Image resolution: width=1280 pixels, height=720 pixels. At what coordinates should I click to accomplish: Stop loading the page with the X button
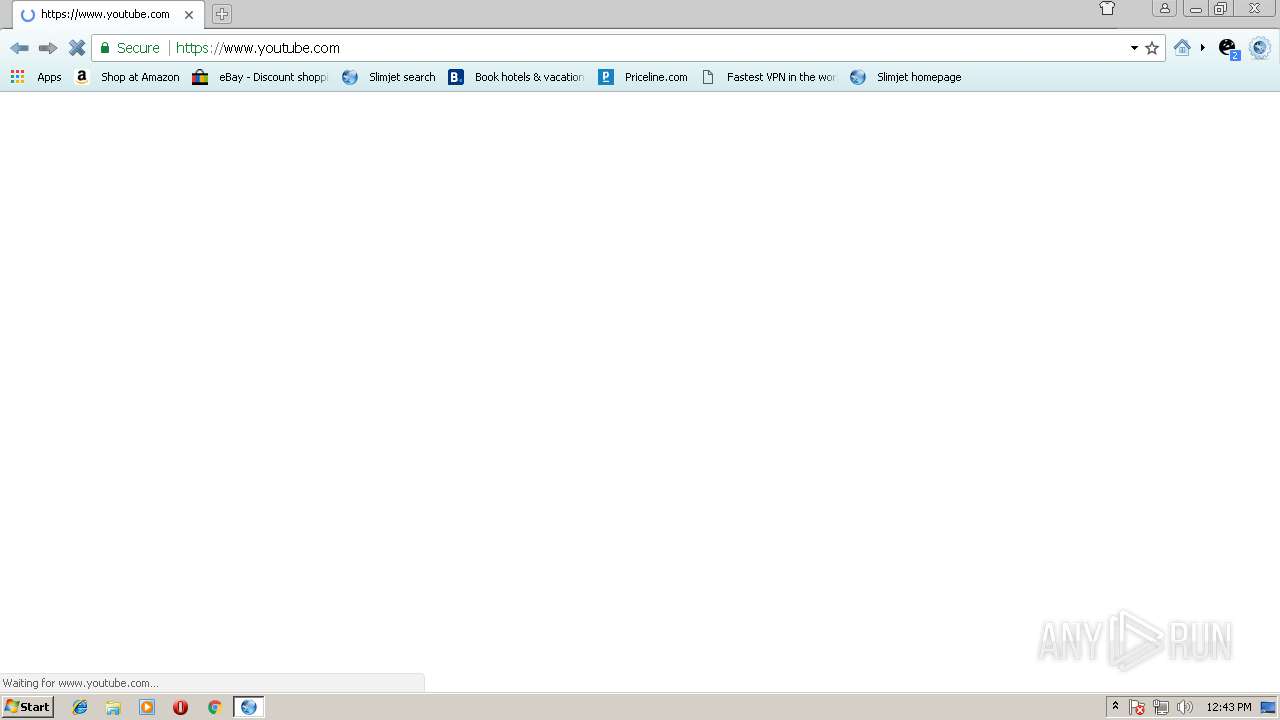76,48
